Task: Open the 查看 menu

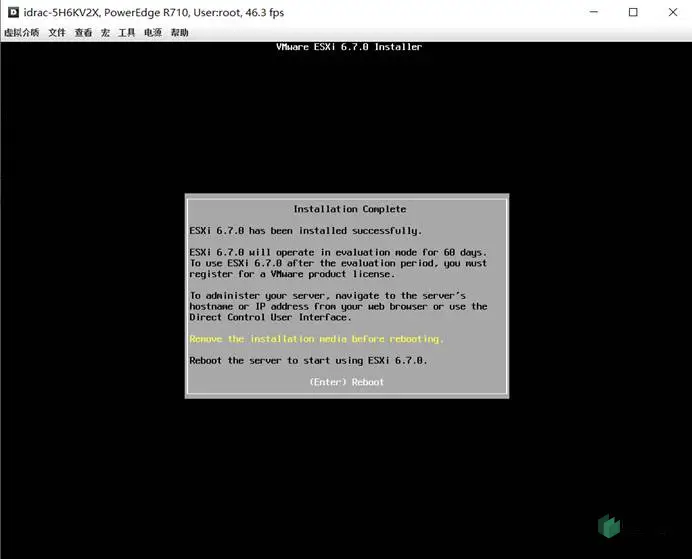Action: point(83,33)
